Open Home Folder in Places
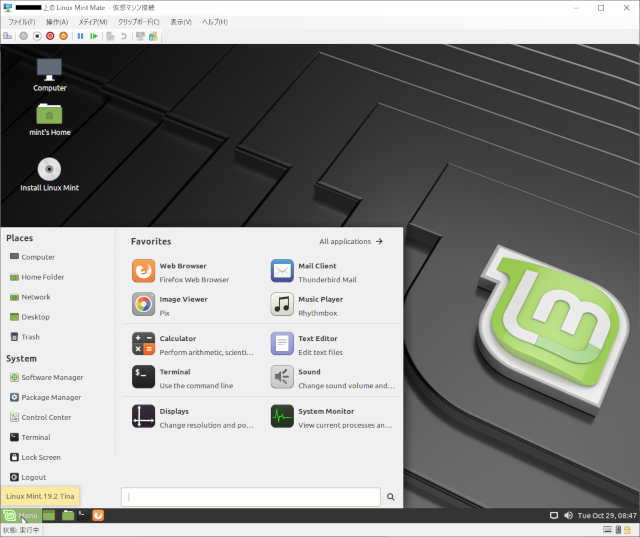The image size is (640, 537). pyautogui.click(x=37, y=277)
